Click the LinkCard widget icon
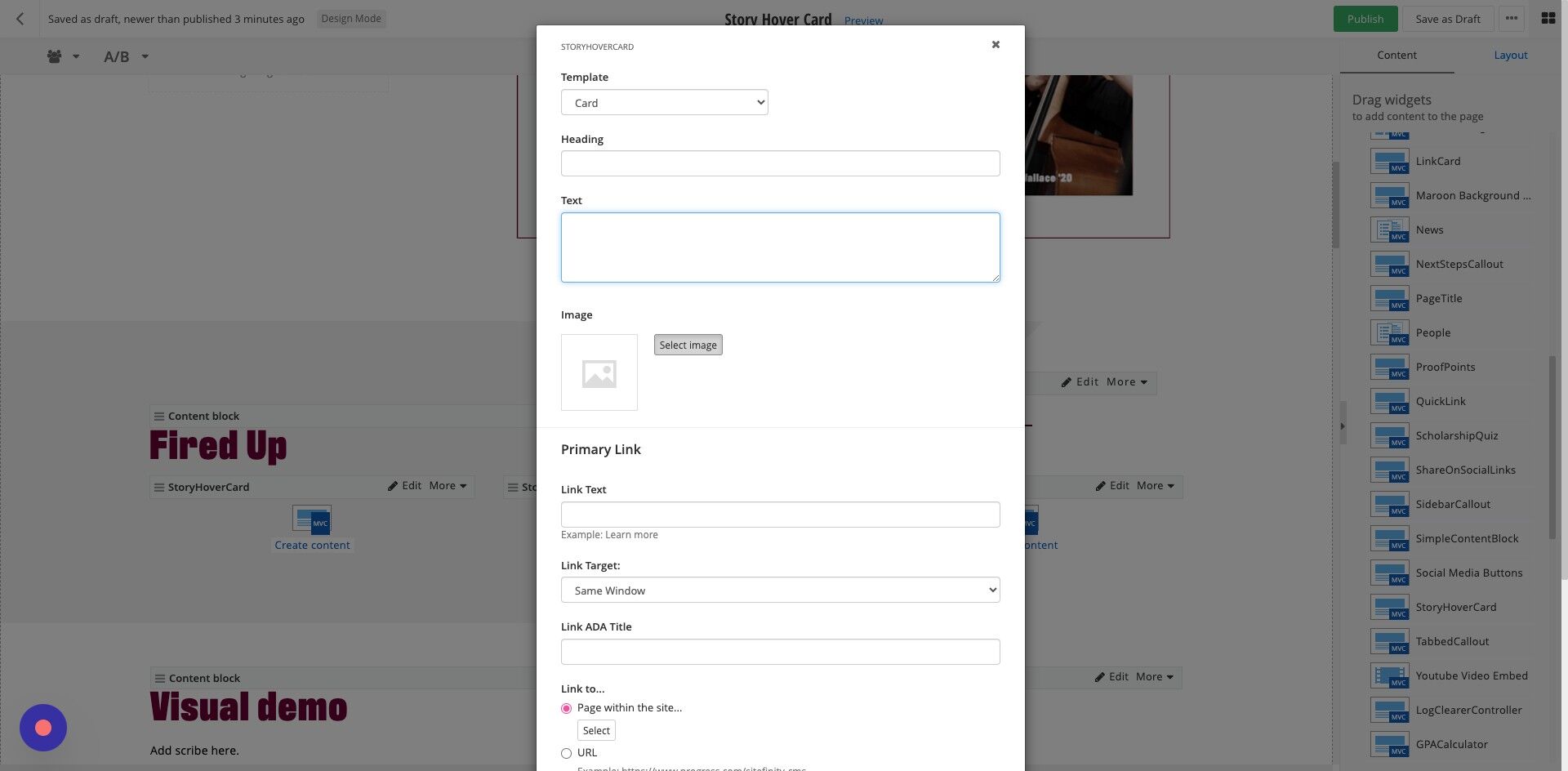This screenshot has height=771, width=1568. 1390,162
